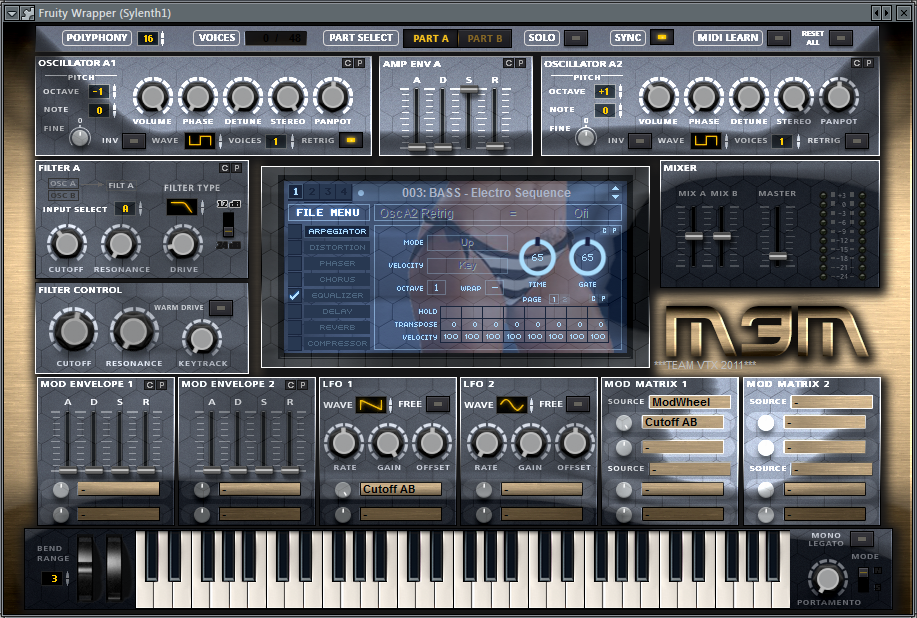Switch to the PART B tab
The width and height of the screenshot is (917, 618).
486,37
